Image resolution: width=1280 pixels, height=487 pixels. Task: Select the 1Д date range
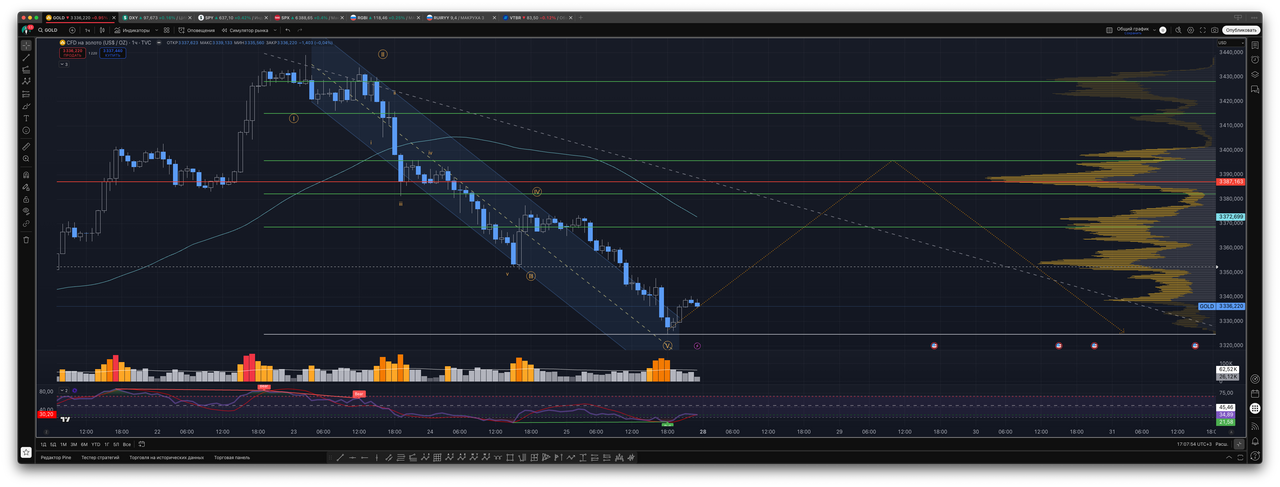click(x=43, y=444)
